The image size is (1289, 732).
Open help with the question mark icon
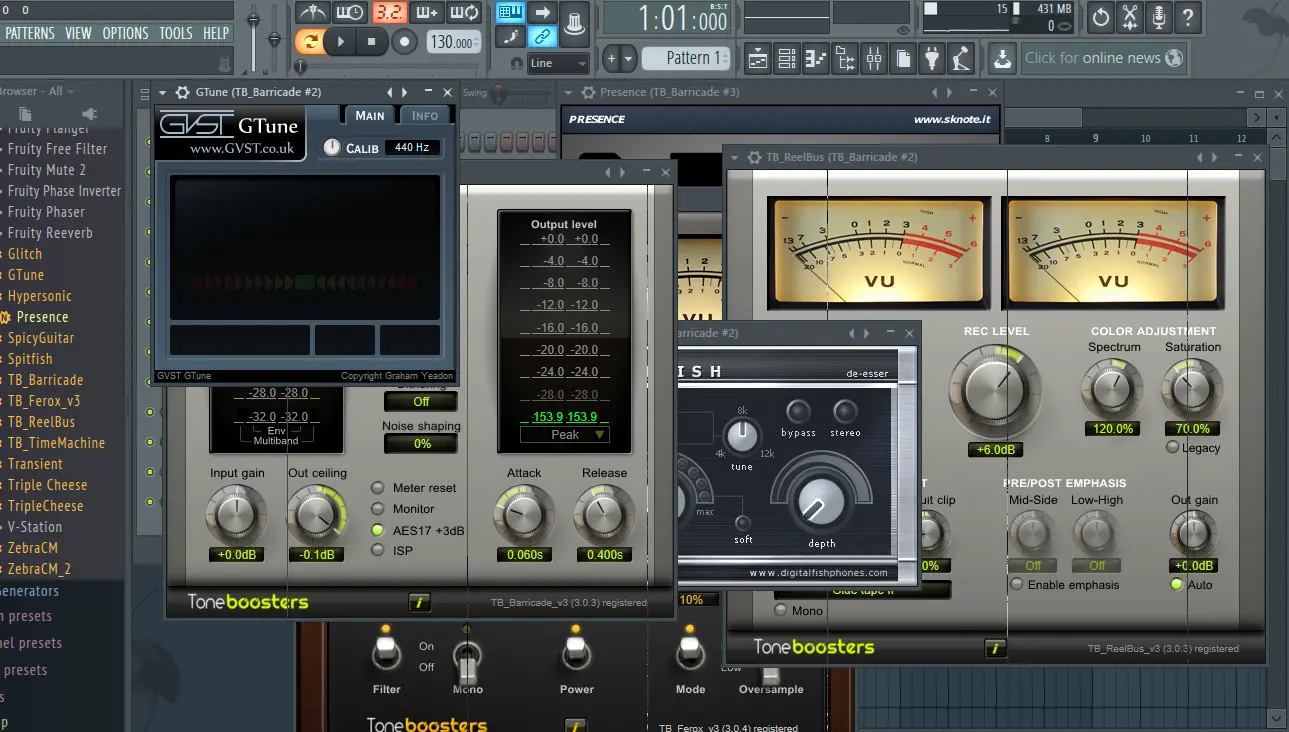point(1188,16)
